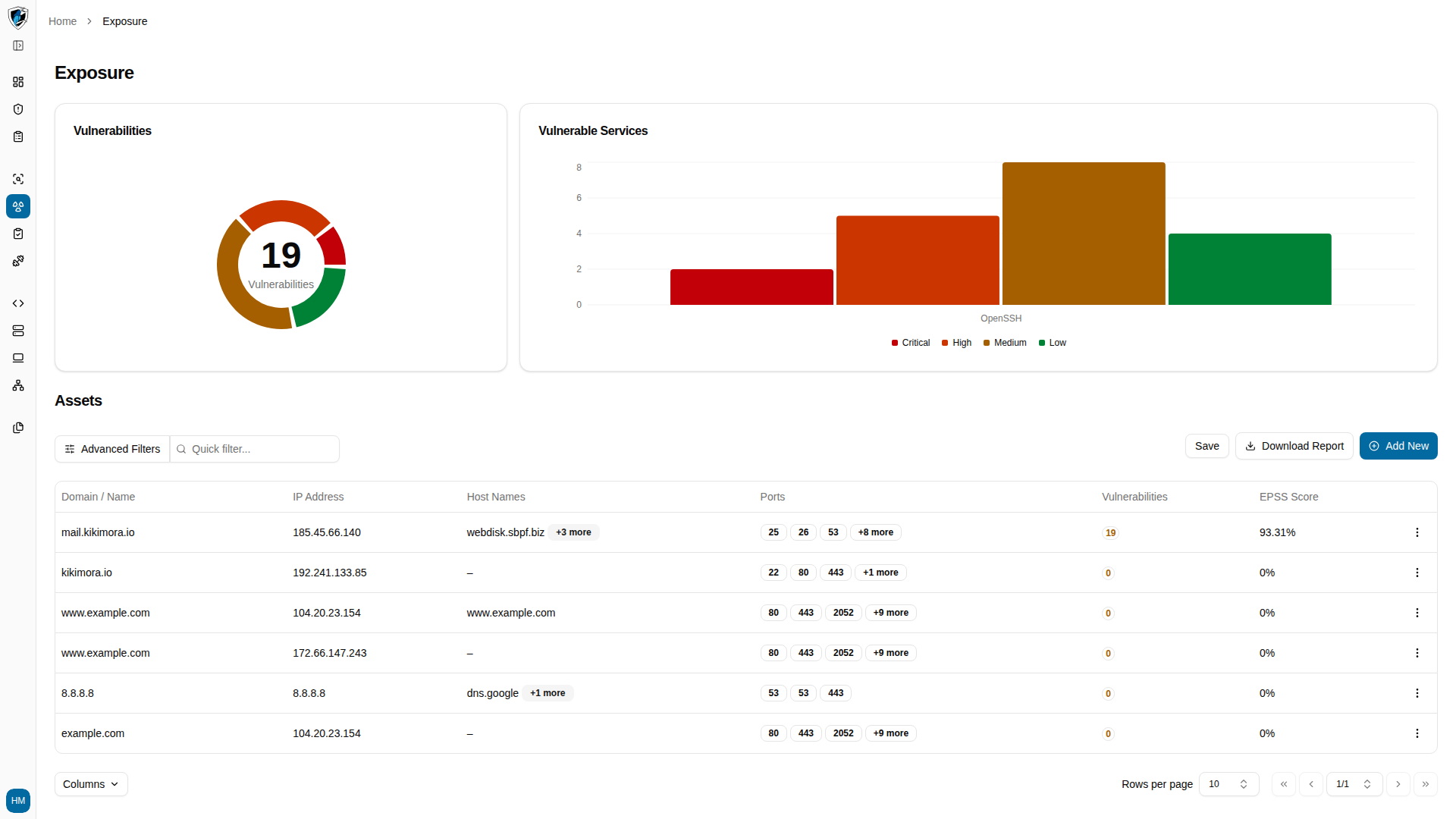Screen dimensions: 1456x819
Task: Open row actions for mail.kikimora.io
Action: (1417, 532)
